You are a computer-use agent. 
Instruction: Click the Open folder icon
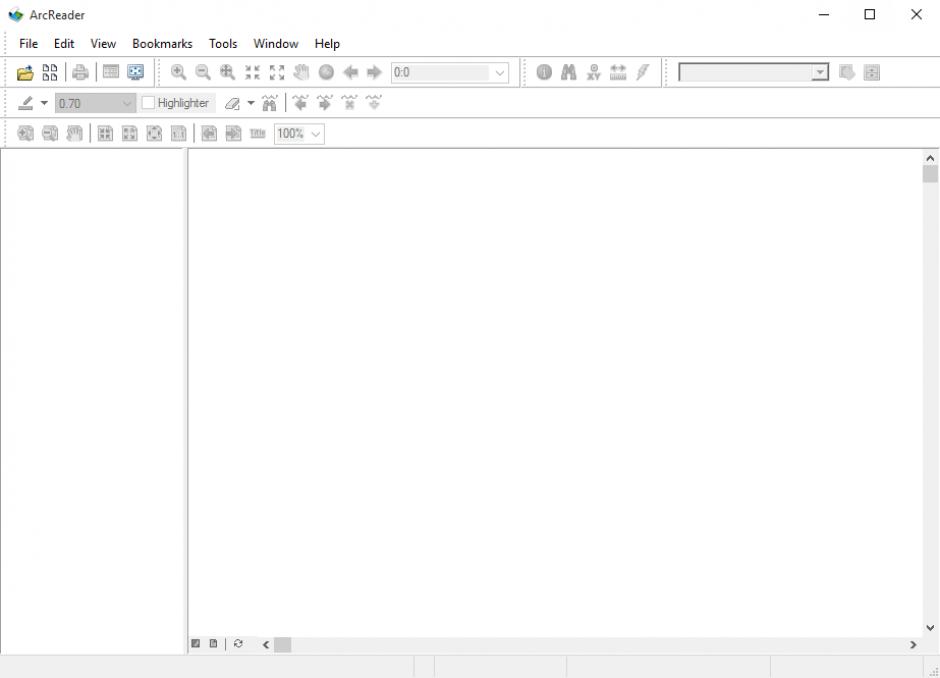[x=25, y=72]
